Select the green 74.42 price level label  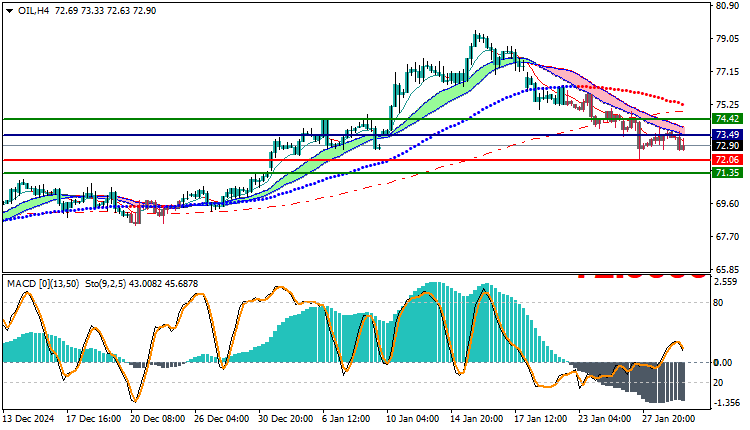(728, 119)
